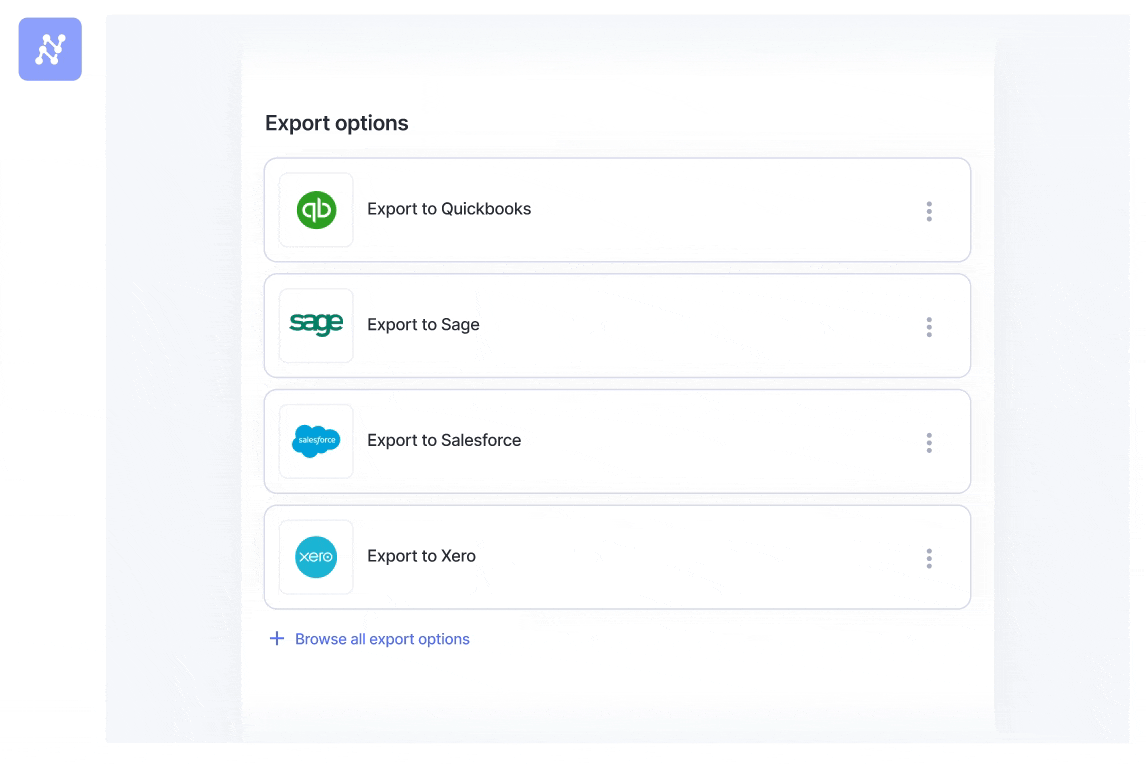
Task: Click the Xero logo icon
Action: pyautogui.click(x=316, y=557)
